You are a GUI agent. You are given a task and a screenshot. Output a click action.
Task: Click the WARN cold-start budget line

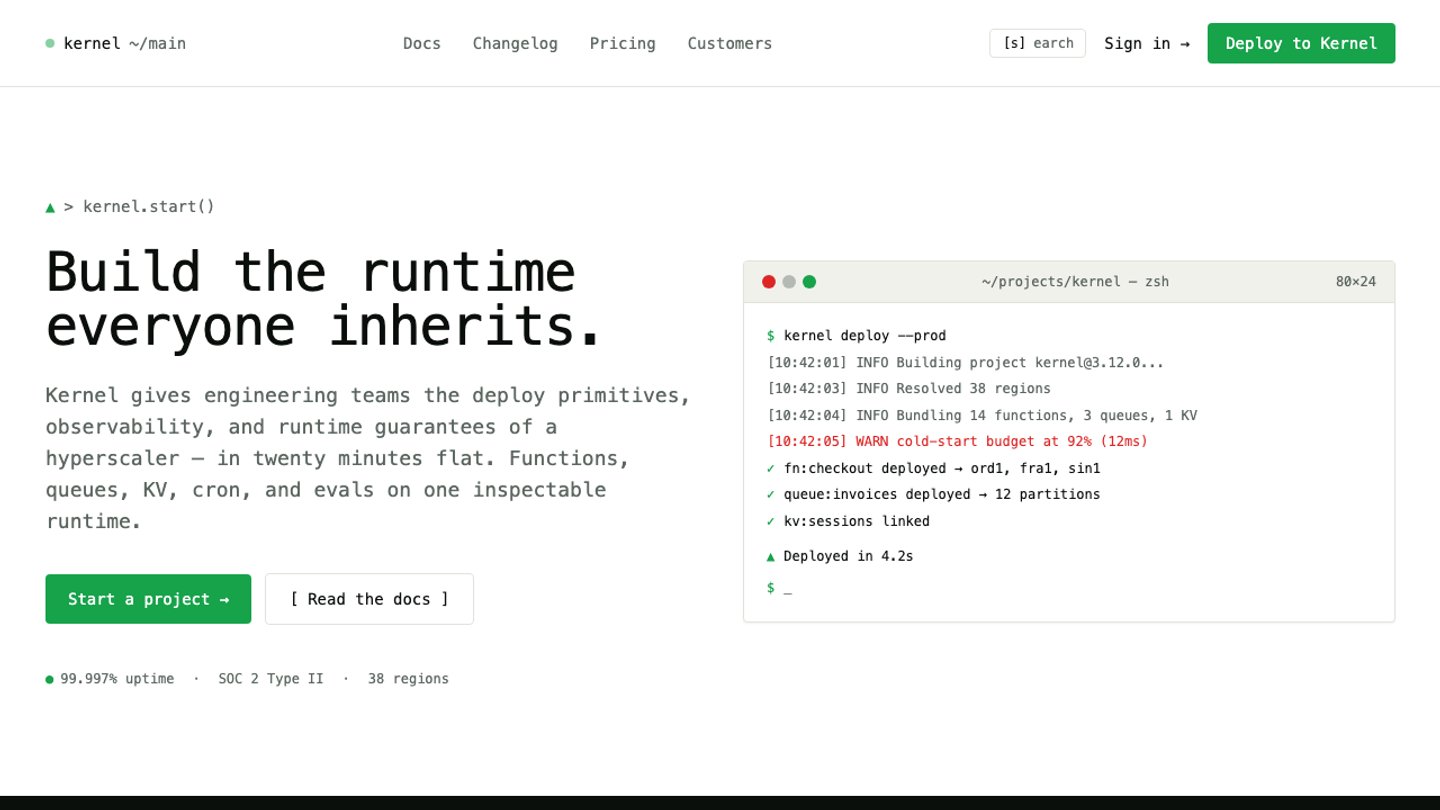click(x=957, y=441)
